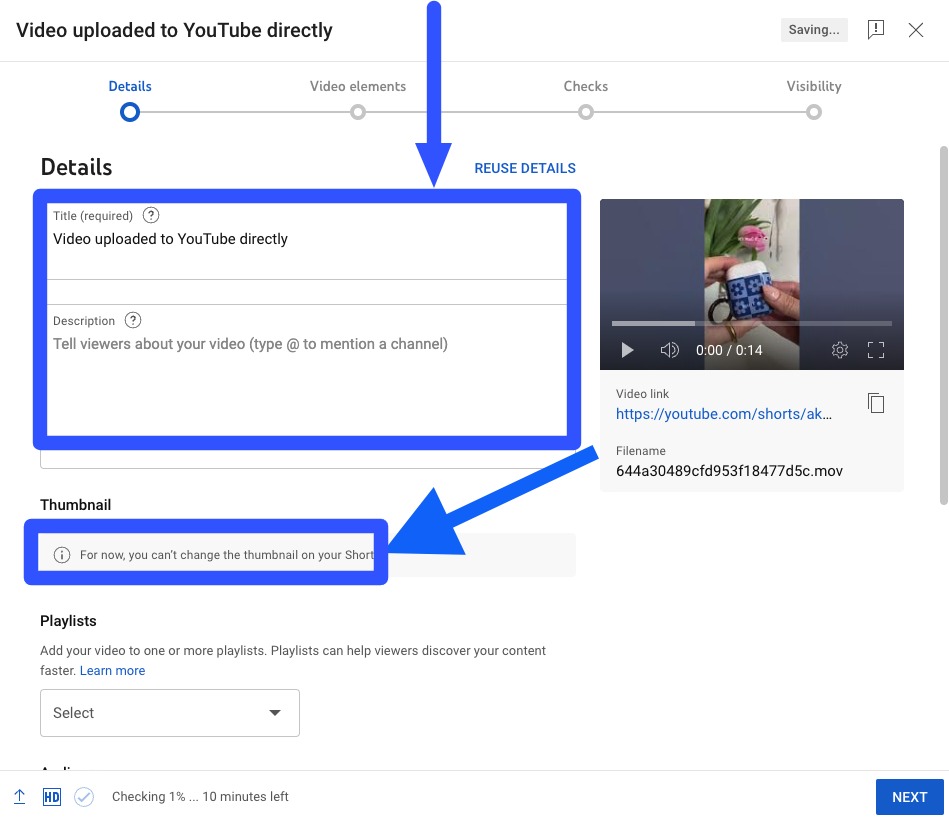This screenshot has width=949, height=821.
Task: Expand the preview video to fullscreen
Action: click(x=876, y=350)
